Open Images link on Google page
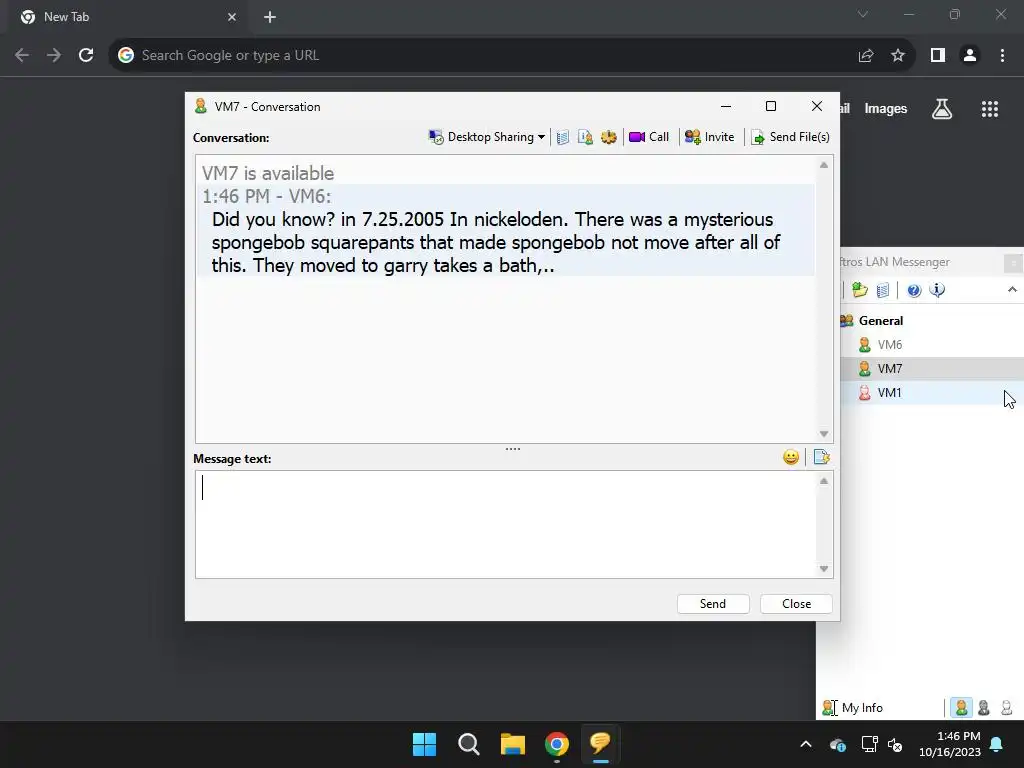Screen dimensions: 1024x768 (x=886, y=109)
